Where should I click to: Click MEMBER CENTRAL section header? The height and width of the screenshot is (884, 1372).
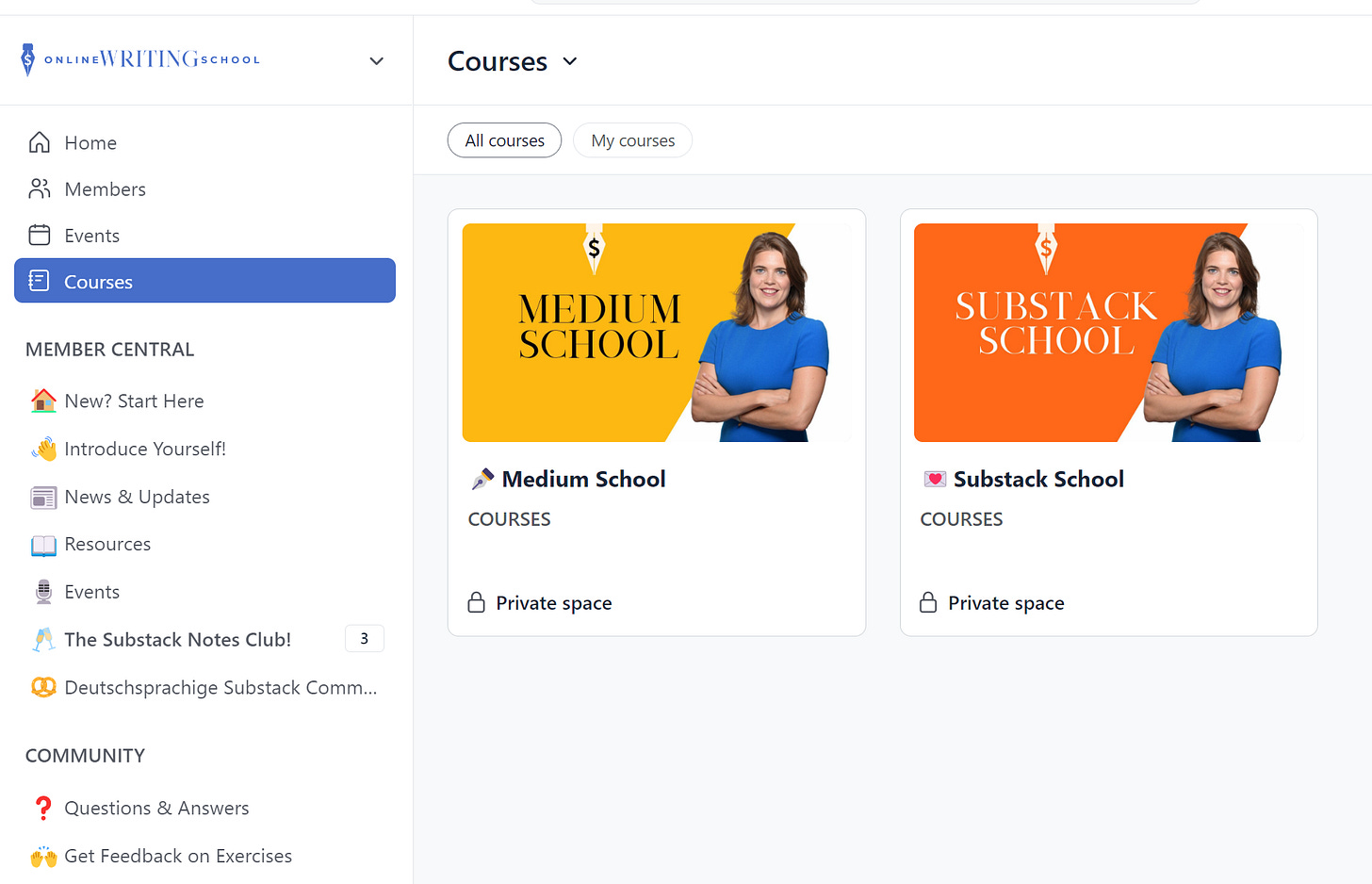click(x=109, y=350)
